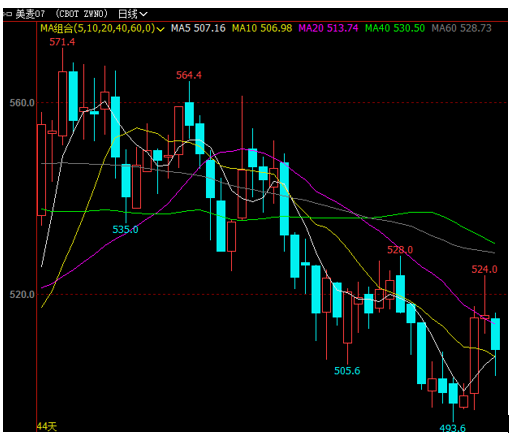Expand the MA组合 indicator dropdown arrow
The image size is (511, 436).
(x=160, y=29)
